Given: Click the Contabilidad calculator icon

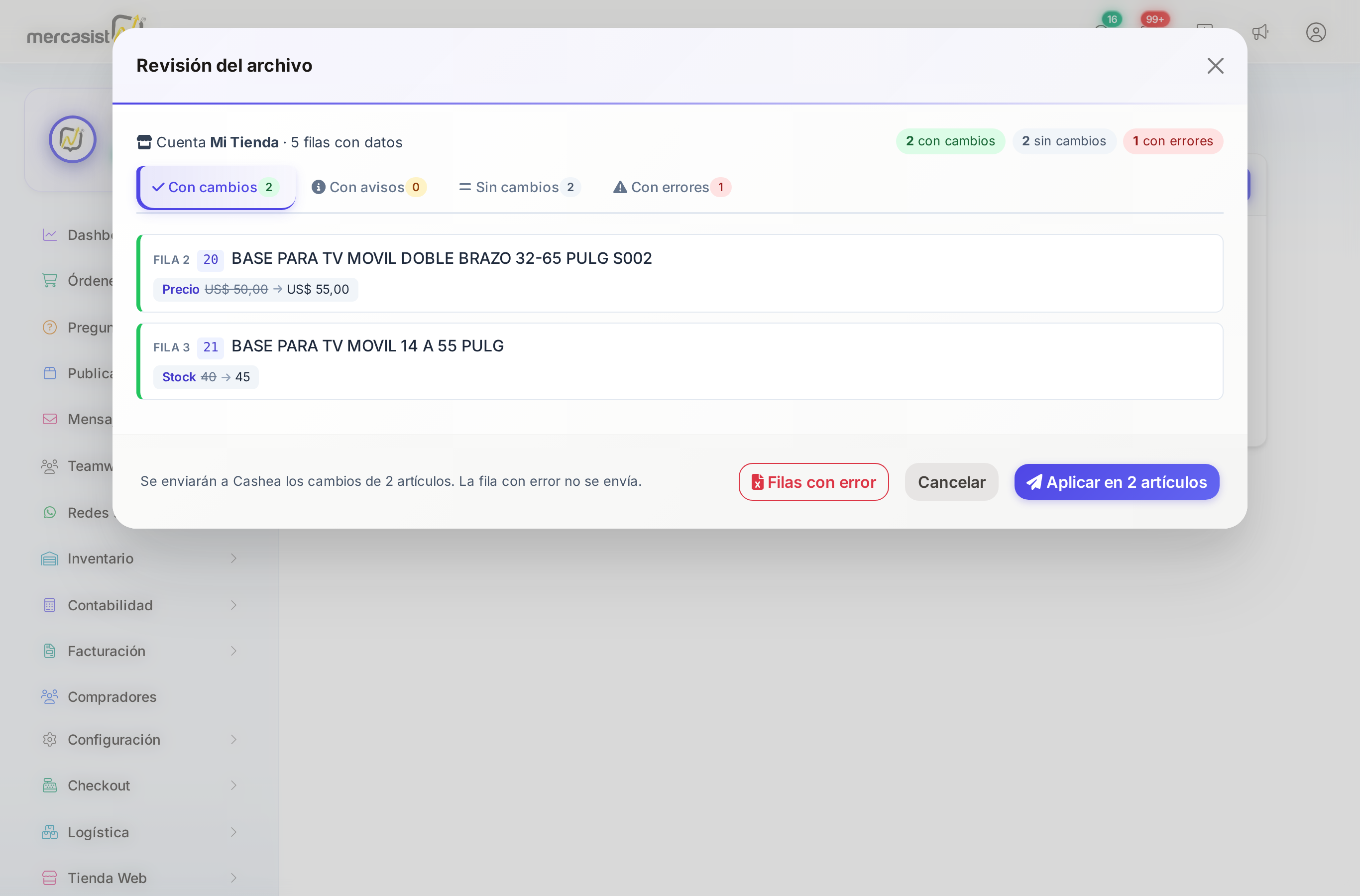Looking at the screenshot, I should click(x=50, y=605).
